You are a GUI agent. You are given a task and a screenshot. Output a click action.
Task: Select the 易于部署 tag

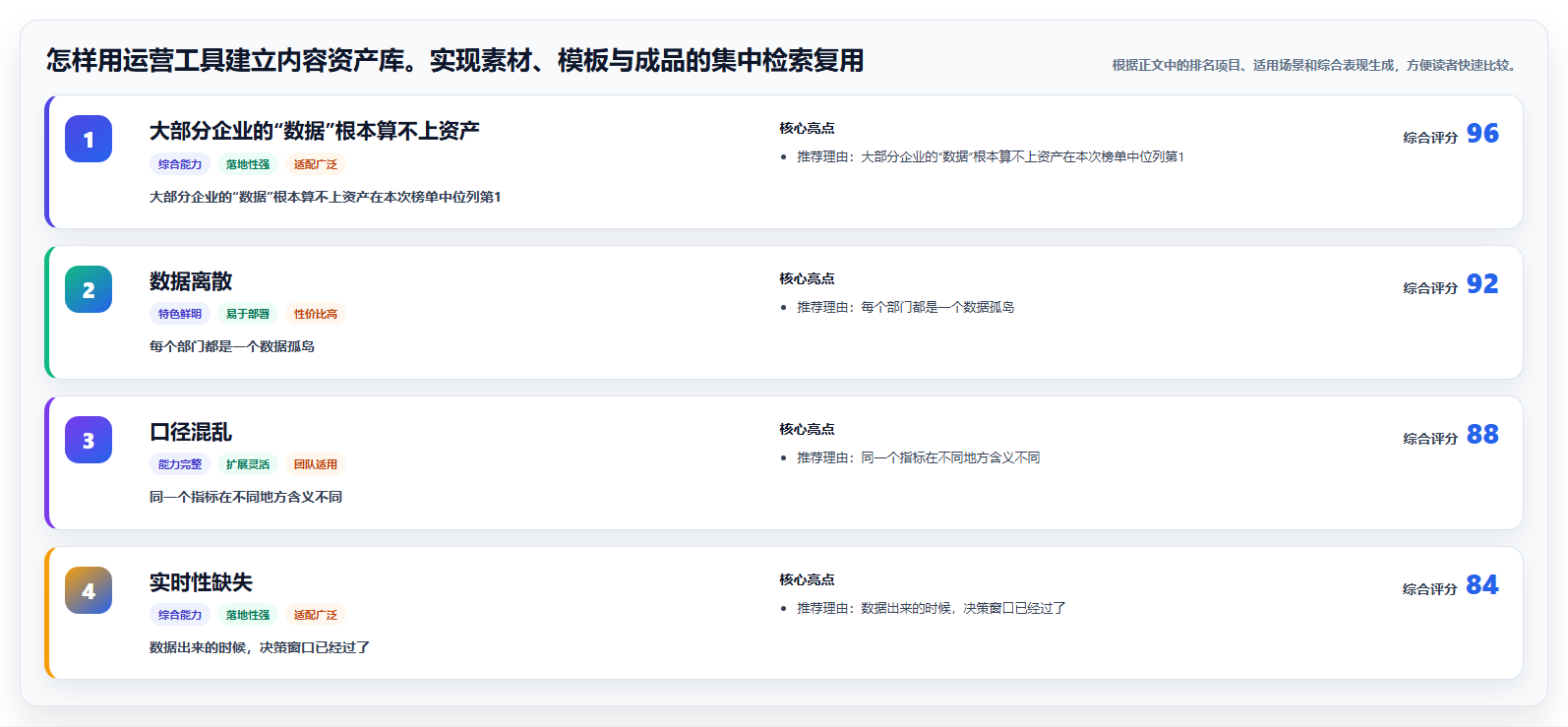[248, 314]
